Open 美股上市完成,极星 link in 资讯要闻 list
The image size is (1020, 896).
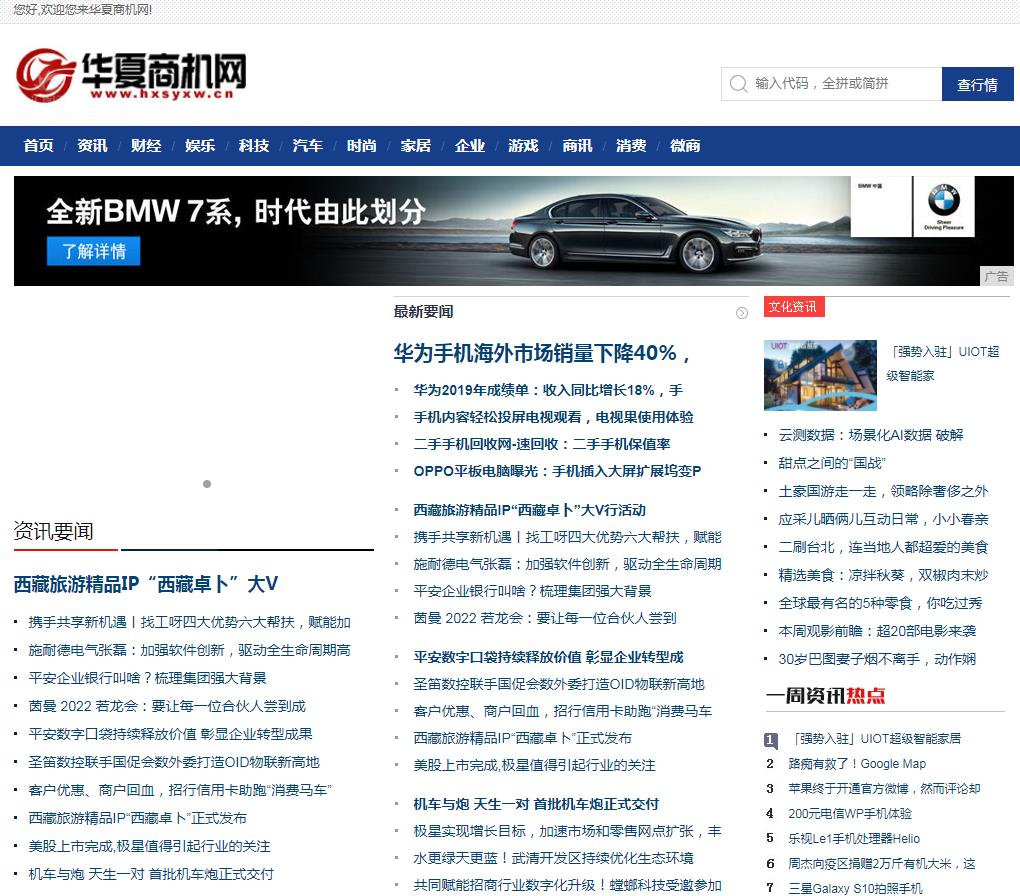[x=149, y=847]
